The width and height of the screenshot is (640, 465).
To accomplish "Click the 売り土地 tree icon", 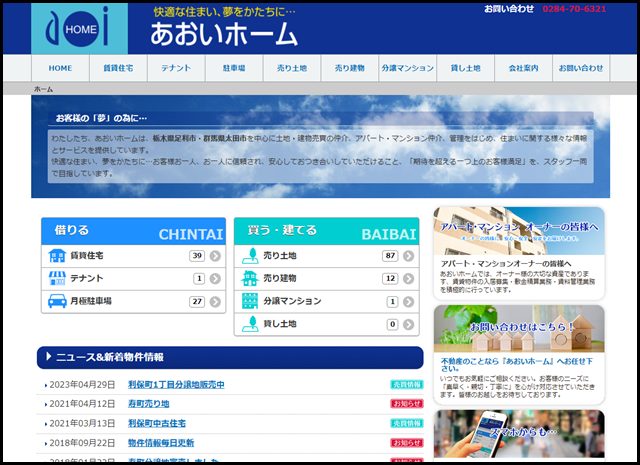I will coord(250,256).
